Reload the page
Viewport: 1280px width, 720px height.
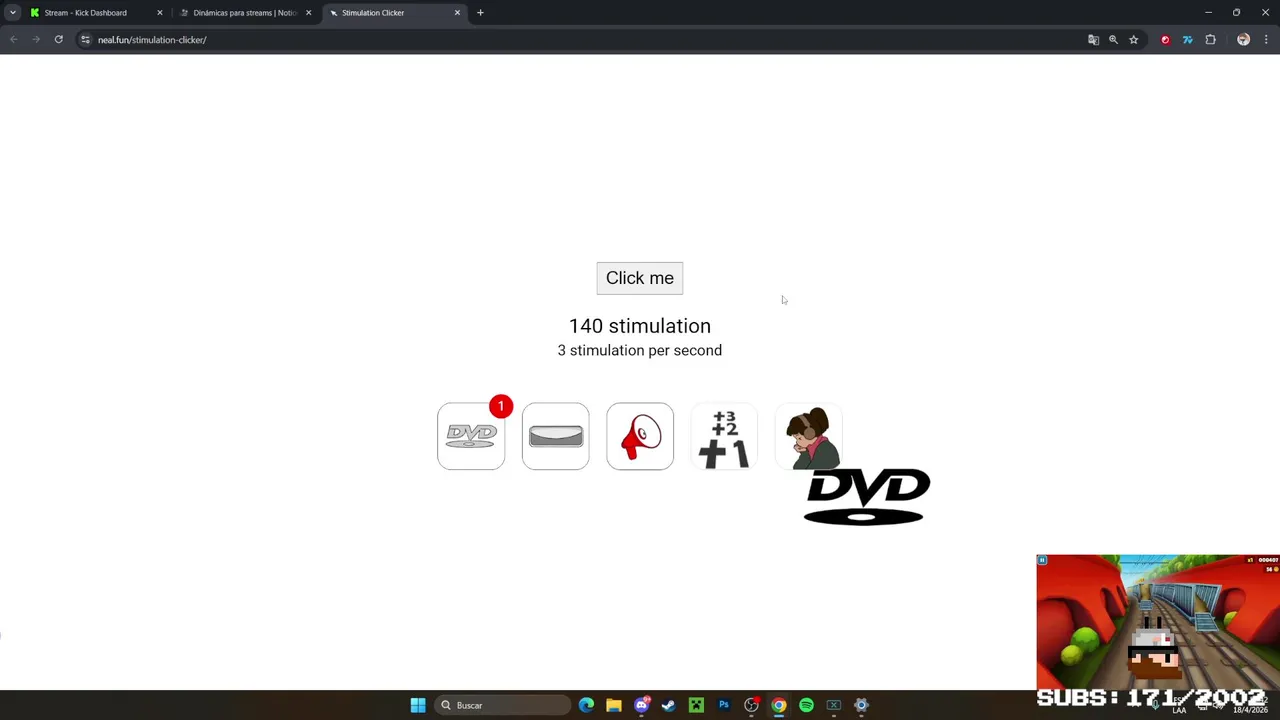point(59,40)
